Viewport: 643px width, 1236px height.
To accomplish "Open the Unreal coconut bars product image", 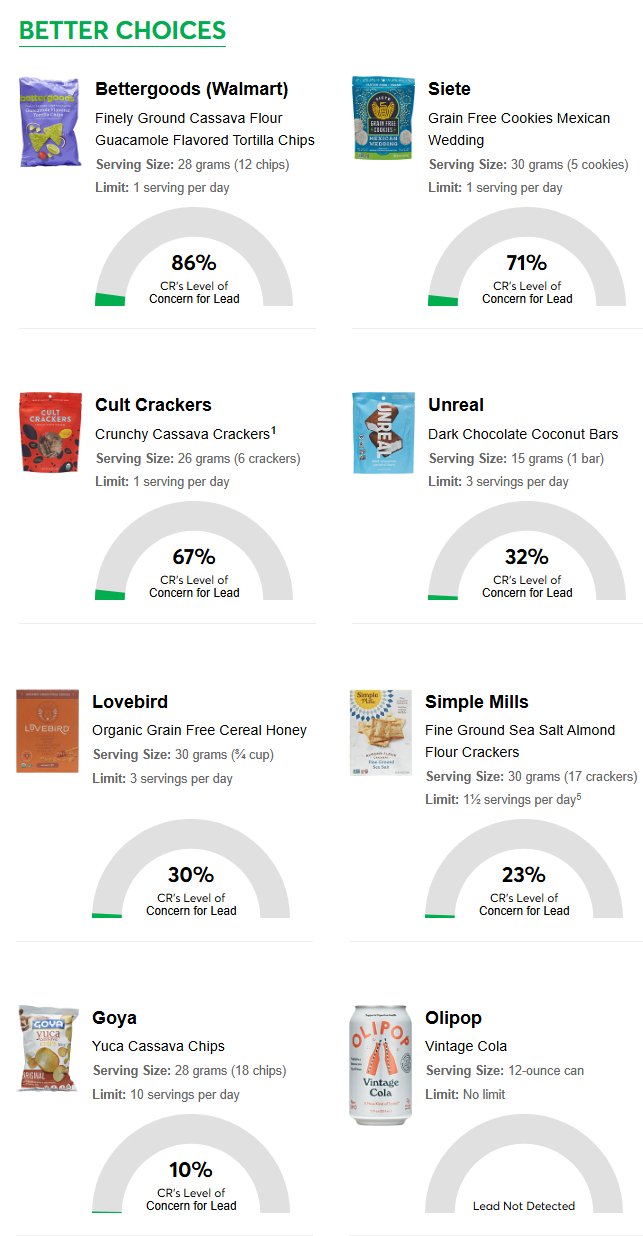I will (x=382, y=432).
